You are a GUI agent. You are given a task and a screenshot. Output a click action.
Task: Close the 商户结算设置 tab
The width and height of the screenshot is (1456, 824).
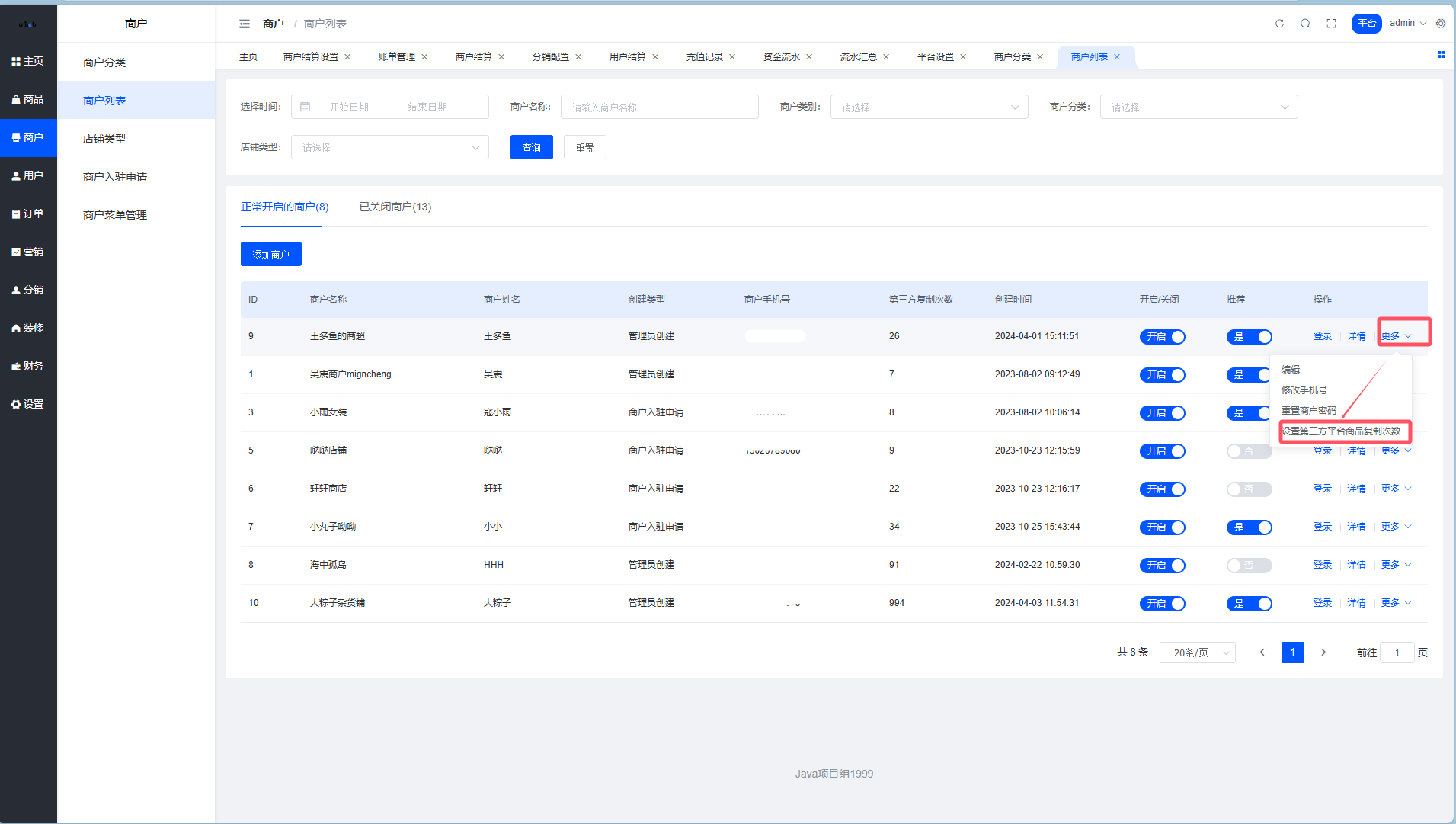(347, 57)
